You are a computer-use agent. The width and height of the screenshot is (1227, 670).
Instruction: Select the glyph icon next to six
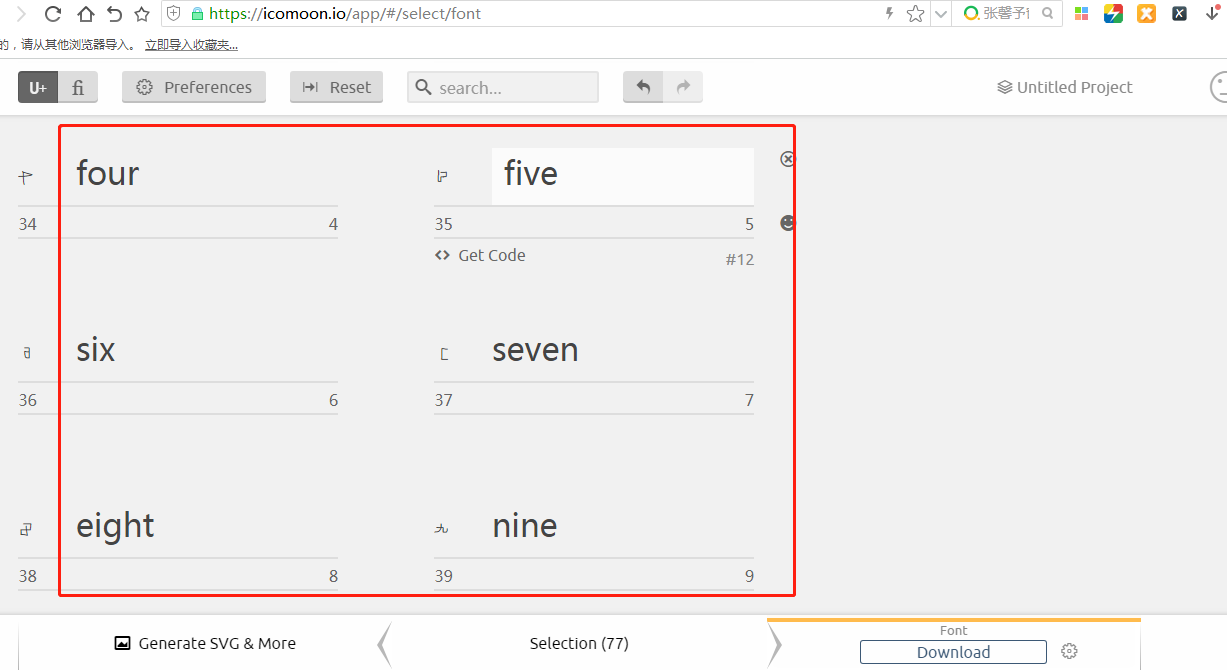click(26, 353)
